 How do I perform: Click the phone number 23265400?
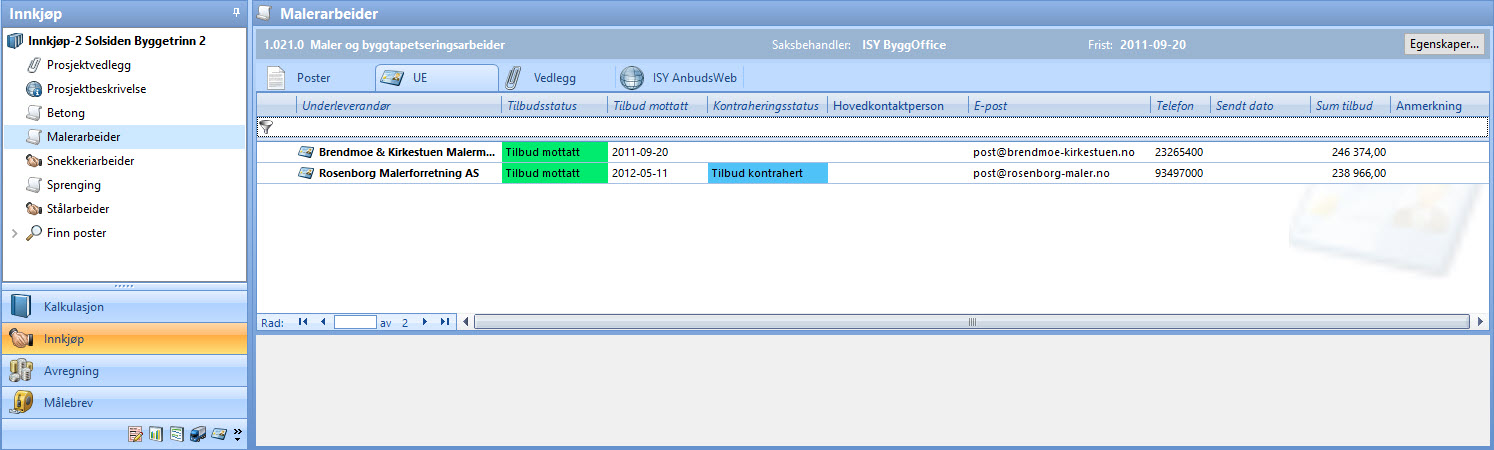coord(1178,153)
